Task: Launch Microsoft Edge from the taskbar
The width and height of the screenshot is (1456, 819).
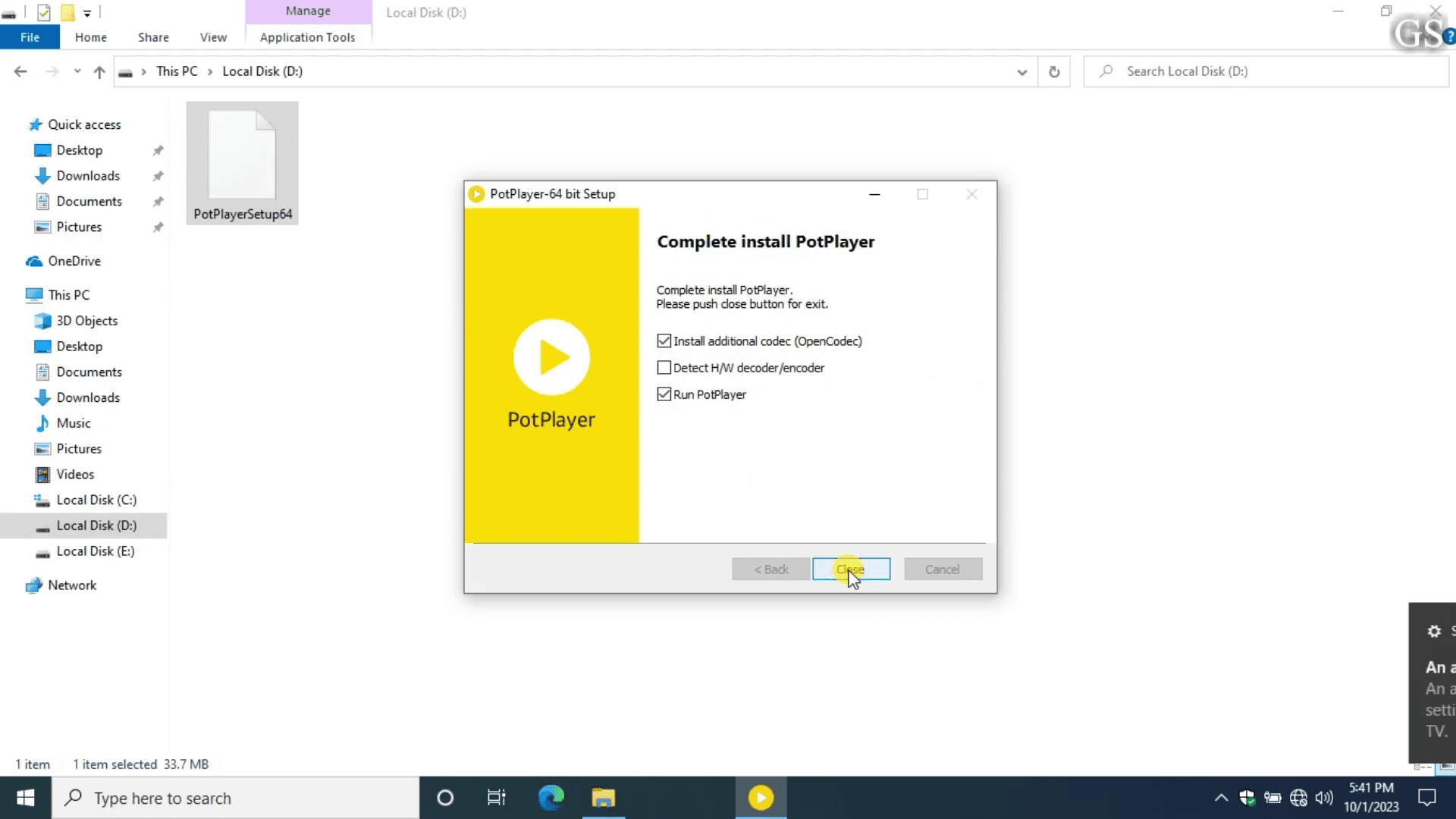Action: point(551,798)
